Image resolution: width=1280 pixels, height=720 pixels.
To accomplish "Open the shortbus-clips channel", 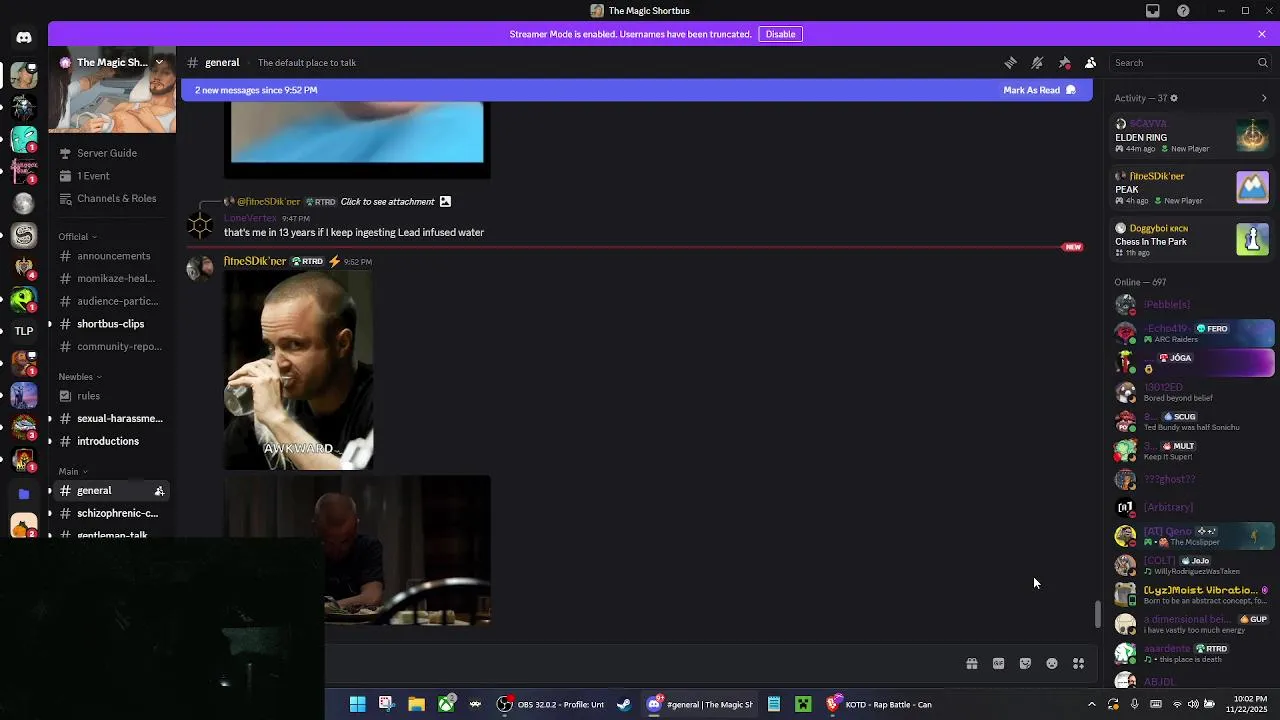I will [110, 324].
